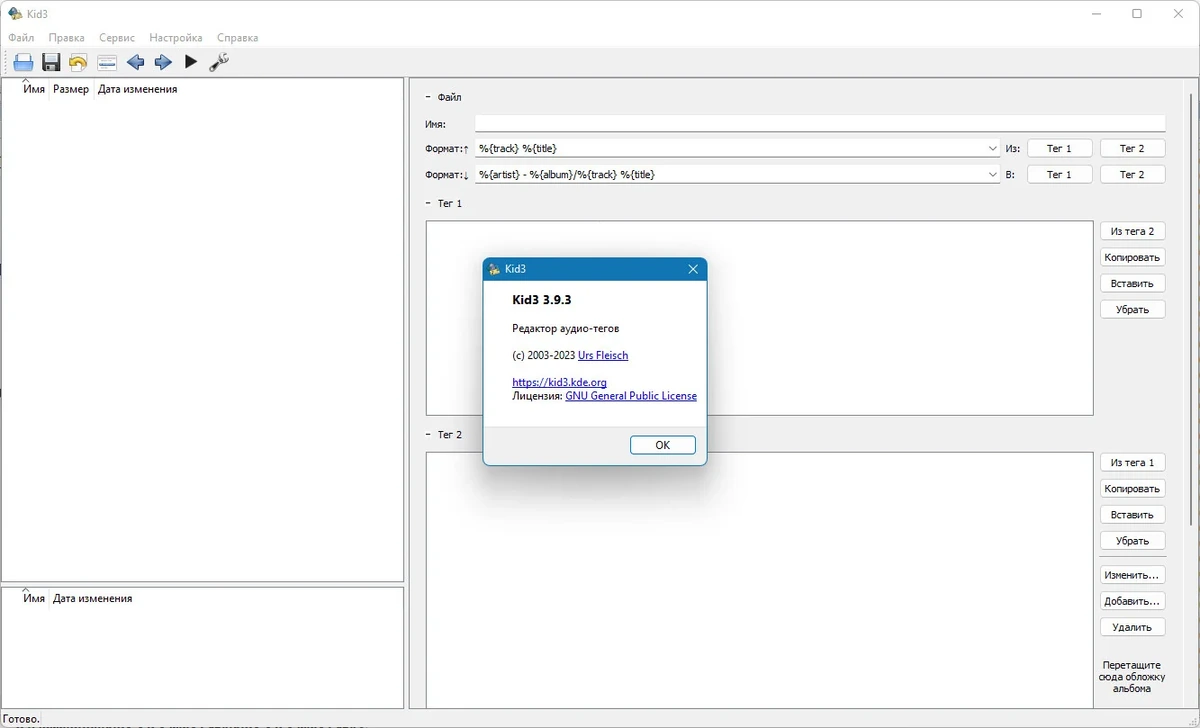Open the Файл menu
This screenshot has height=728, width=1200.
pyautogui.click(x=21, y=38)
